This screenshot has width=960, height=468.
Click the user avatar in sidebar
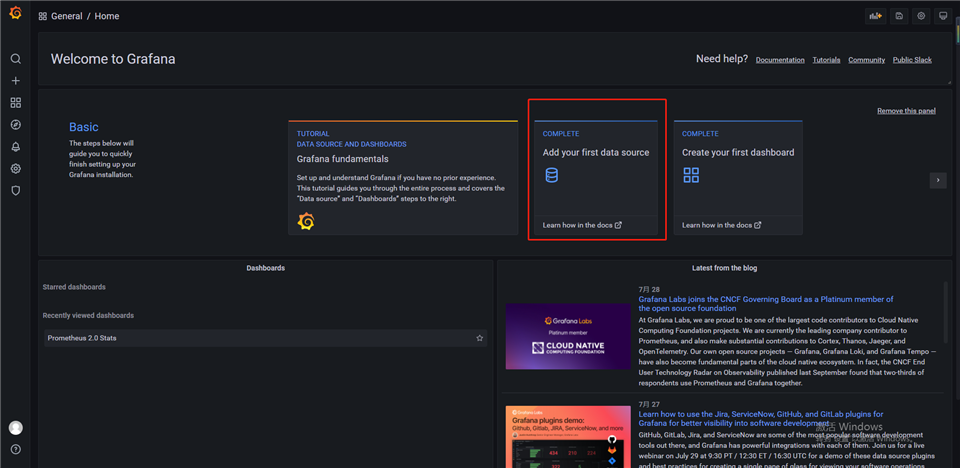click(16, 428)
